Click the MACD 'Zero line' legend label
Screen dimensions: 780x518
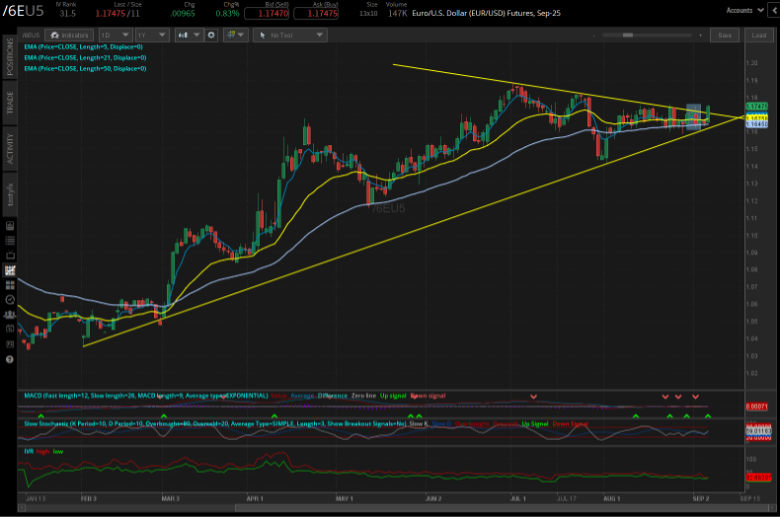[364, 396]
